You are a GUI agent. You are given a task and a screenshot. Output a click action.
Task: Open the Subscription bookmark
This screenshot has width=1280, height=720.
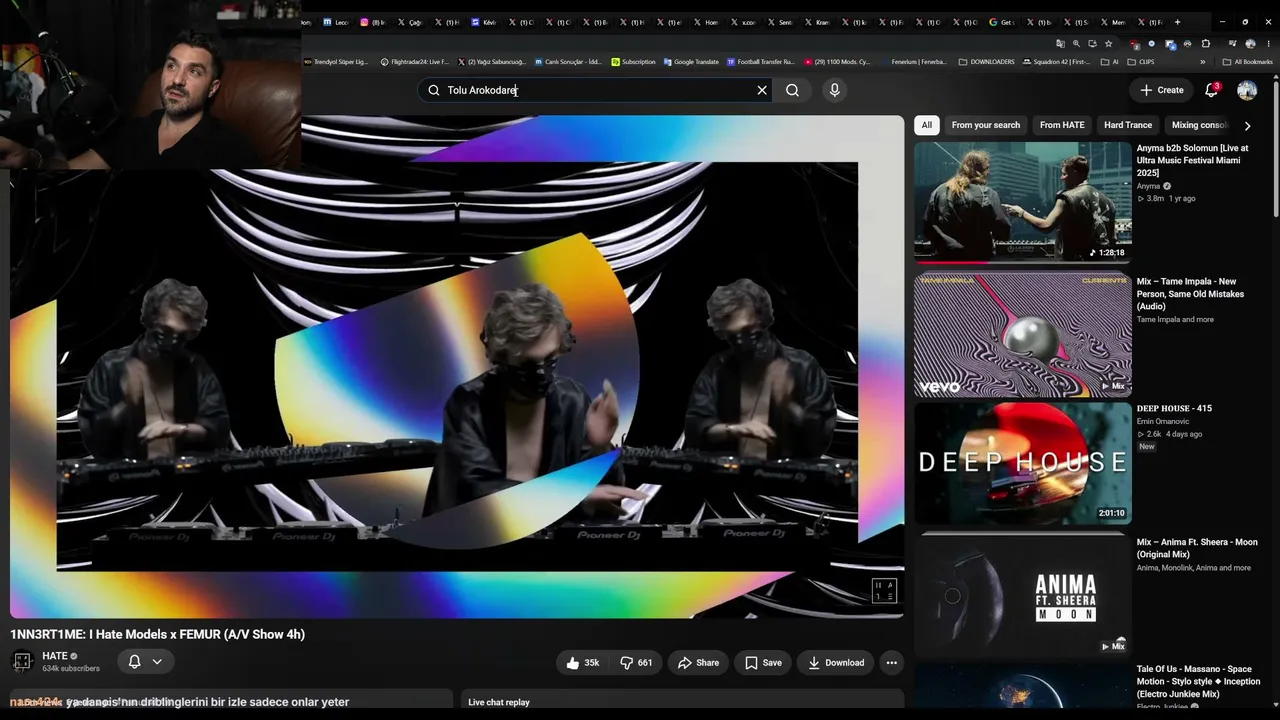click(x=633, y=62)
